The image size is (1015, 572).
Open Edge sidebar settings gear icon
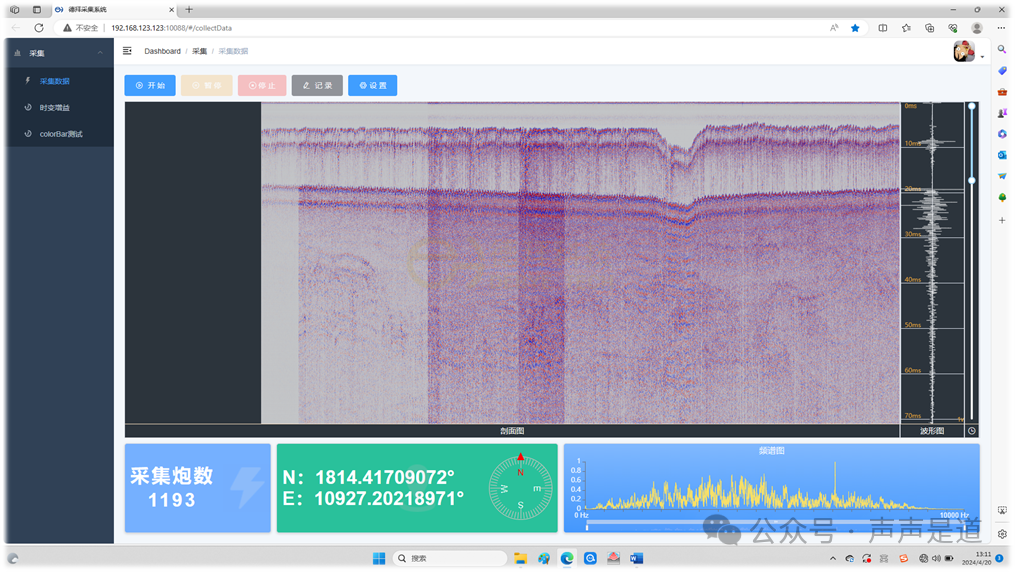1002,534
